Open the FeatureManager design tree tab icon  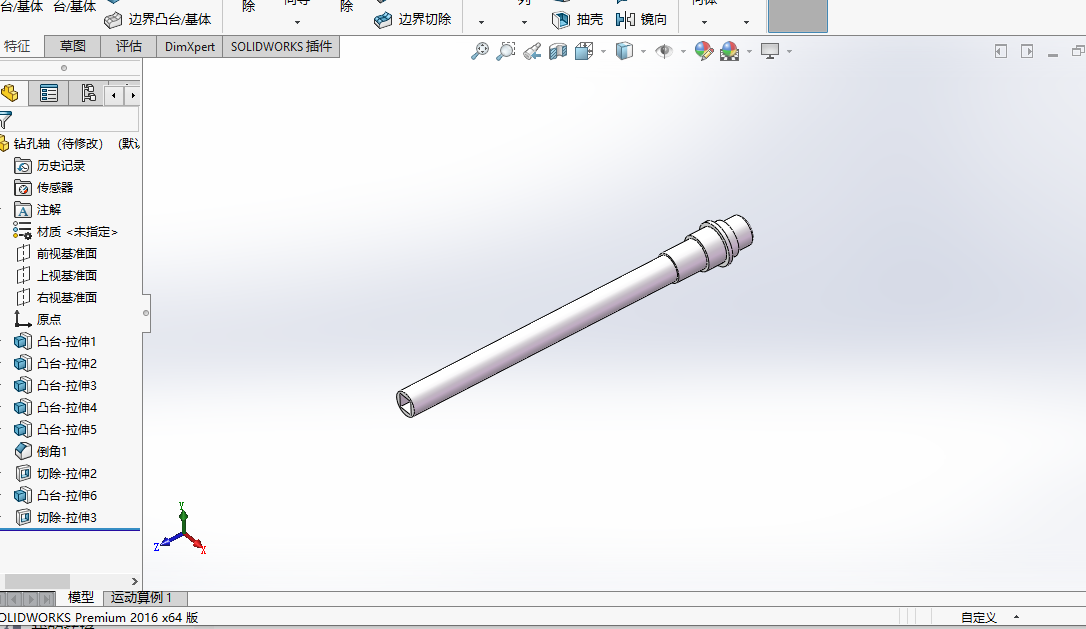[10, 94]
